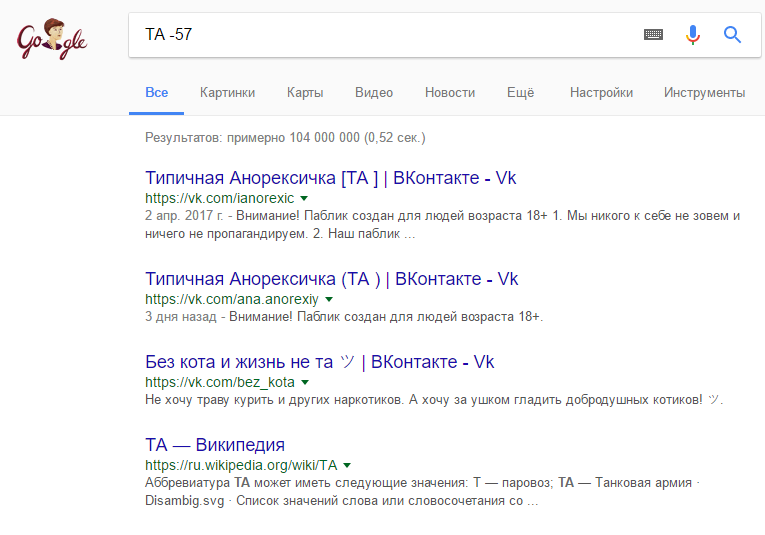
Task: Open Инструменты search tools
Action: tap(704, 93)
